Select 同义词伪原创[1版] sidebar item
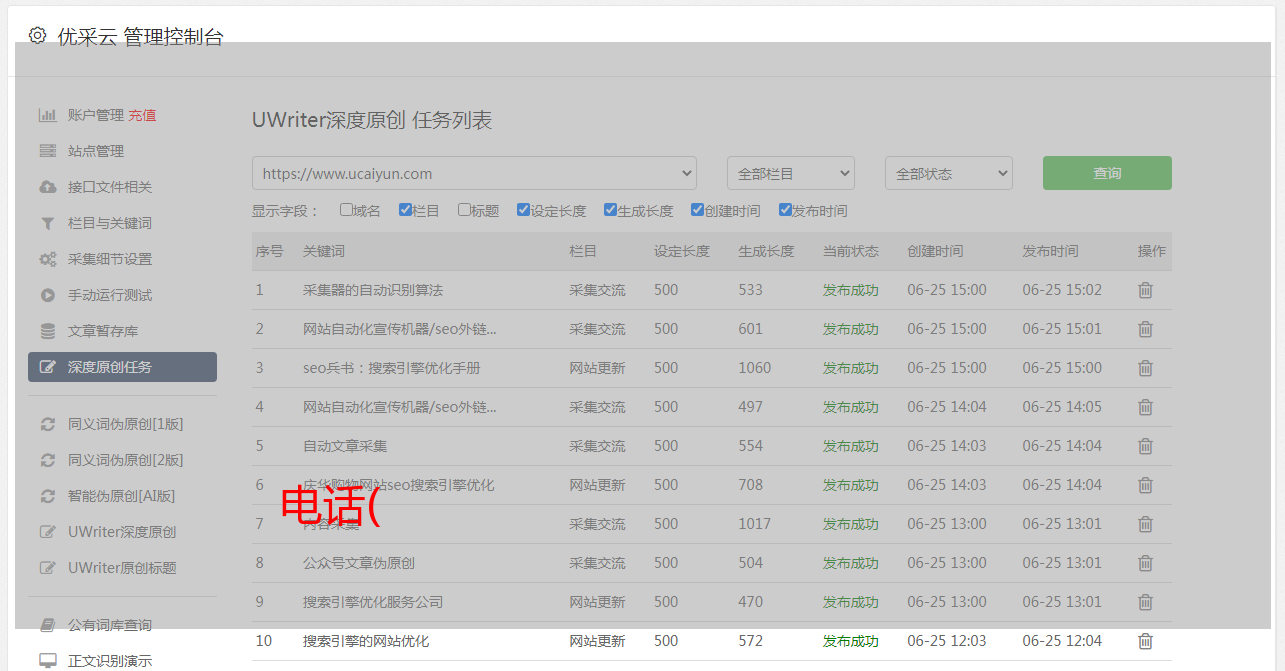Screen dimensions: 1285x671 click(125, 424)
